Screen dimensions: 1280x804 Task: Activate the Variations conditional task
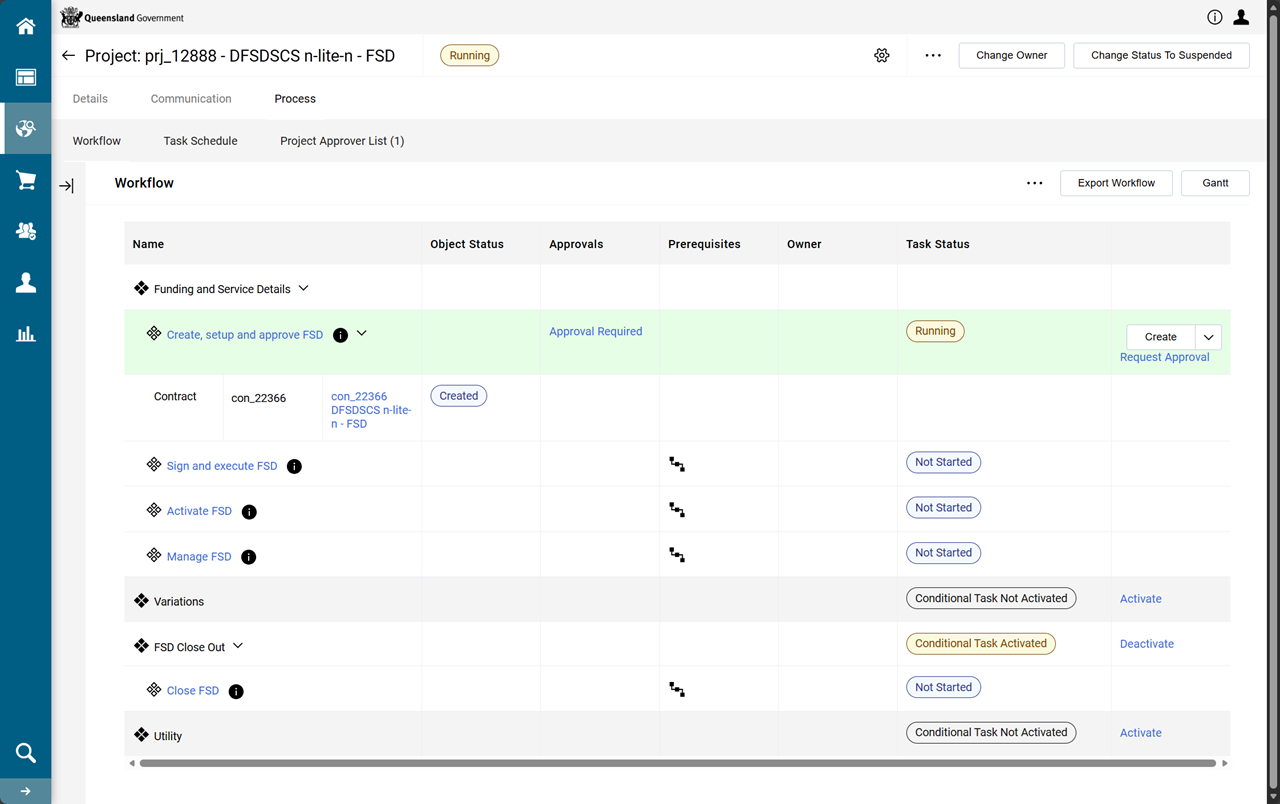1140,599
